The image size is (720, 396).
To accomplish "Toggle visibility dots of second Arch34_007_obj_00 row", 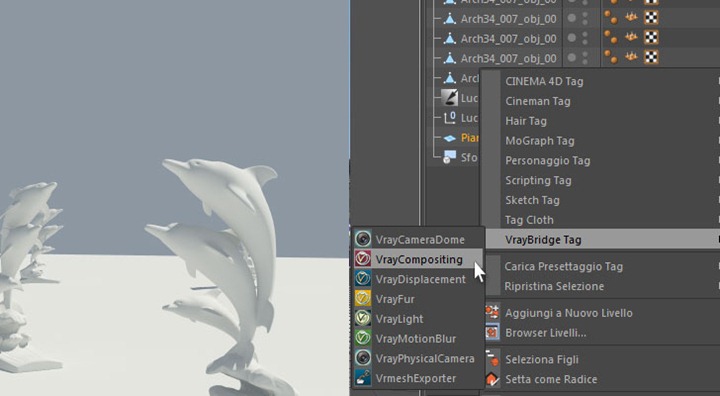I will (x=578, y=18).
